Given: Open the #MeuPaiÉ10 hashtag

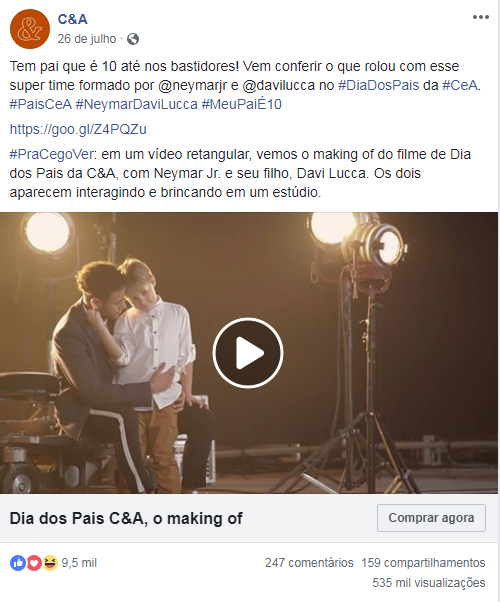Looking at the screenshot, I should pos(242,104).
